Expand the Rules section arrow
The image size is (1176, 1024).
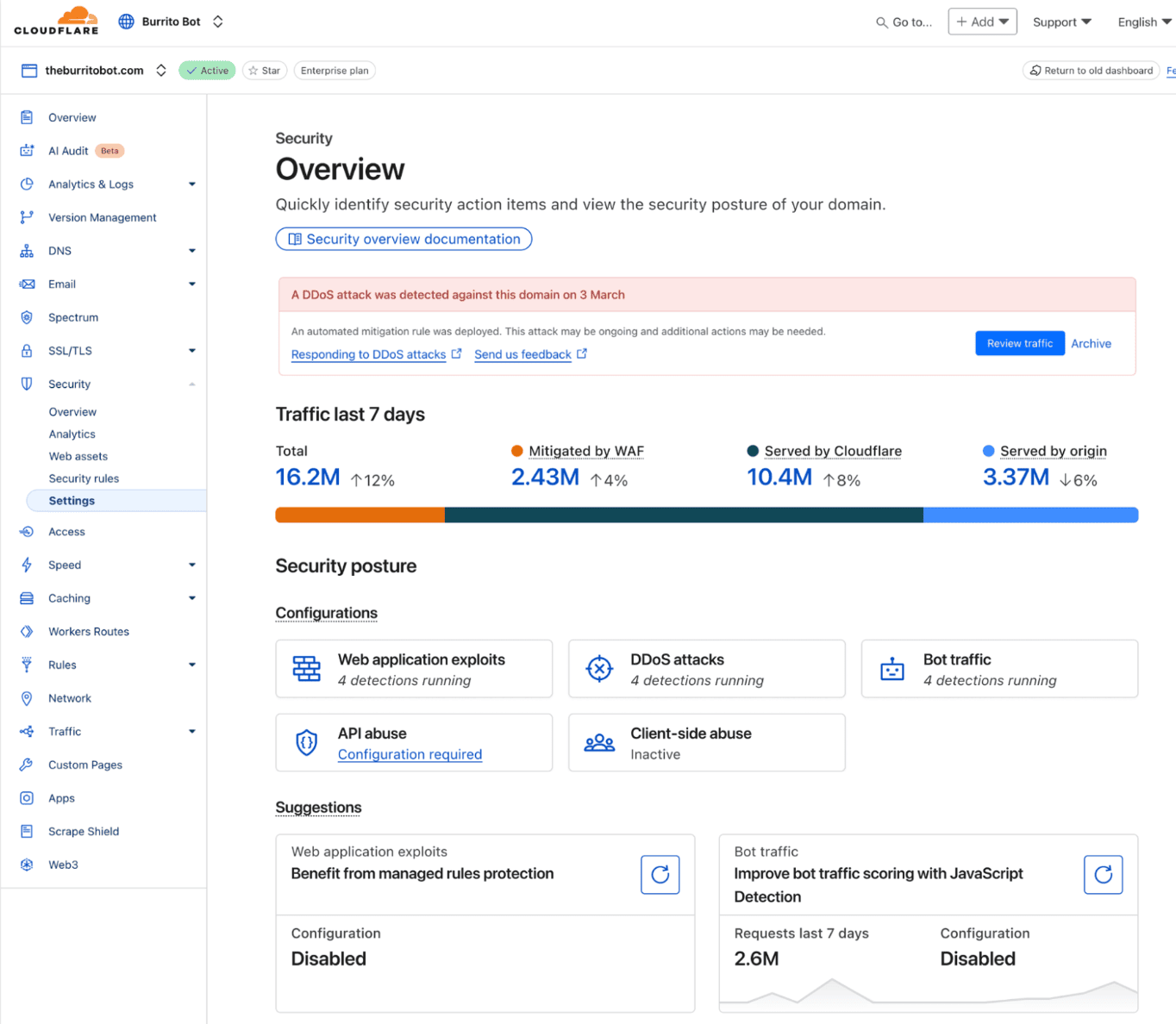coord(192,665)
